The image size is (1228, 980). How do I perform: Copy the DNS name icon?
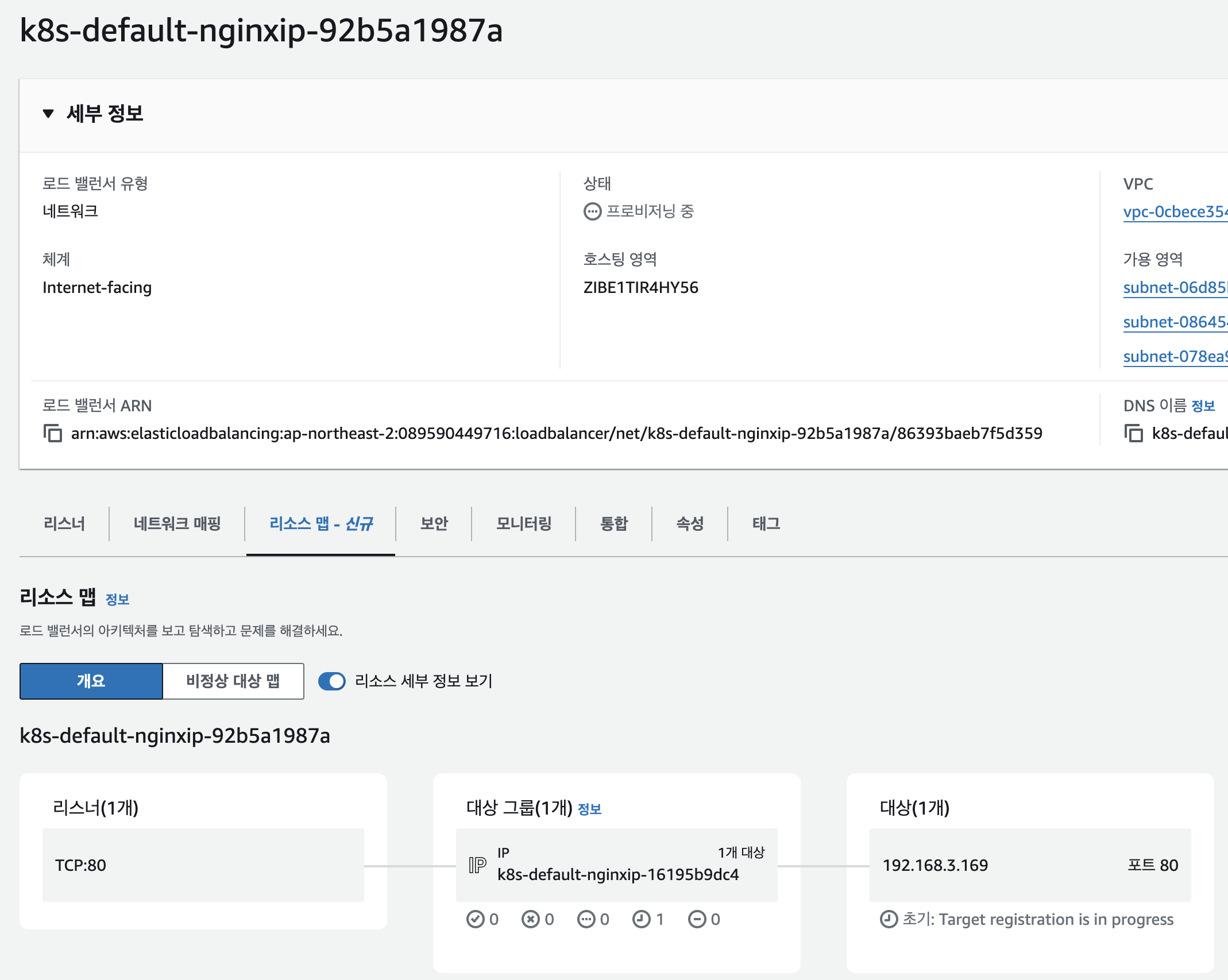[x=1133, y=433]
